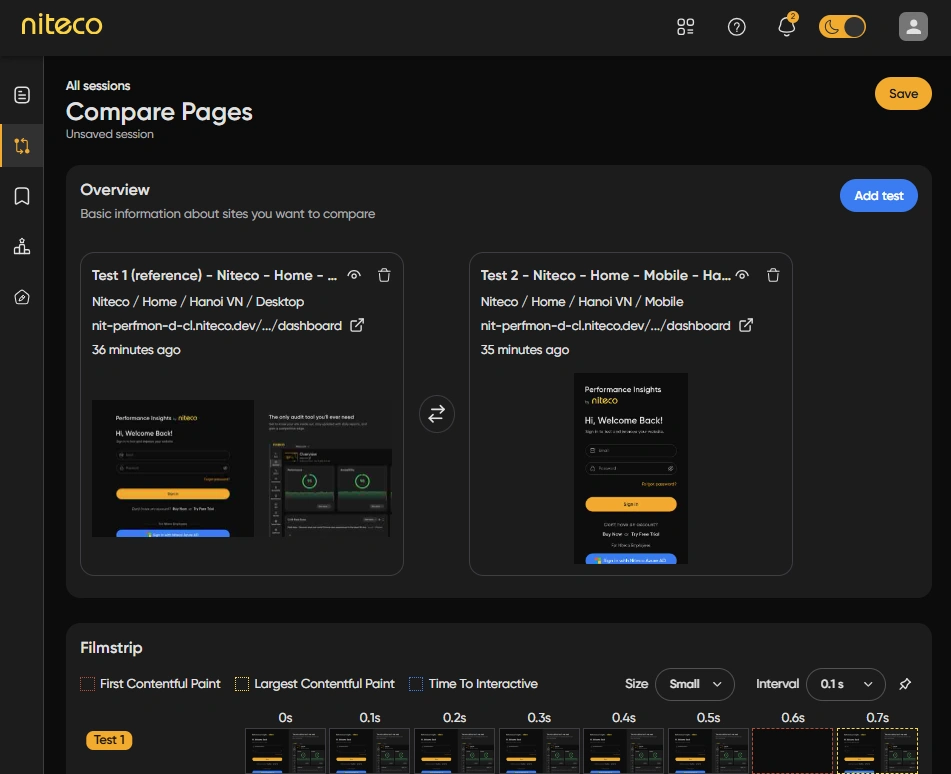Open the help question mark icon
The width and height of the screenshot is (951, 774).
736,27
